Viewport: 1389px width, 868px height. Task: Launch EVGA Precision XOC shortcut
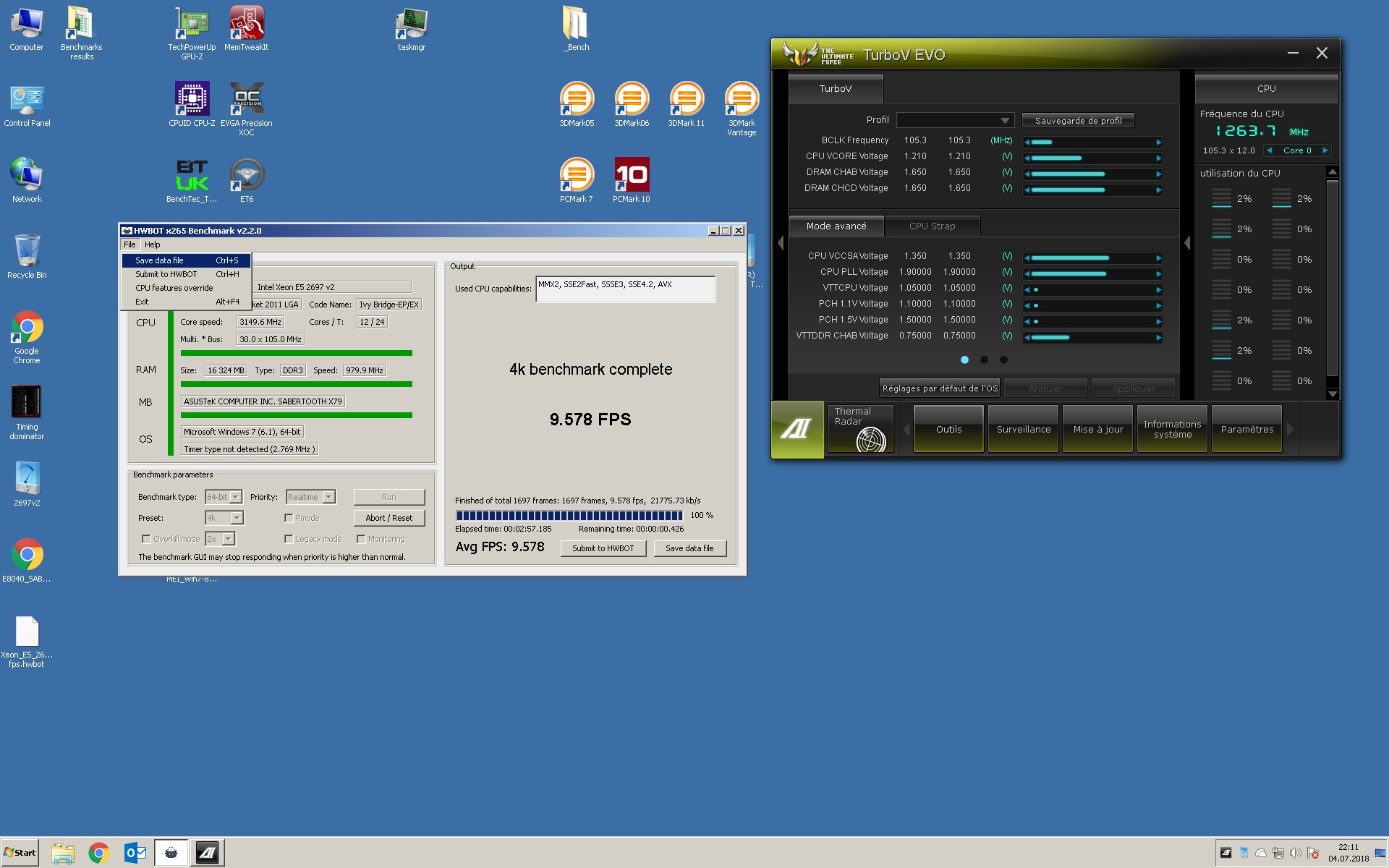247,109
